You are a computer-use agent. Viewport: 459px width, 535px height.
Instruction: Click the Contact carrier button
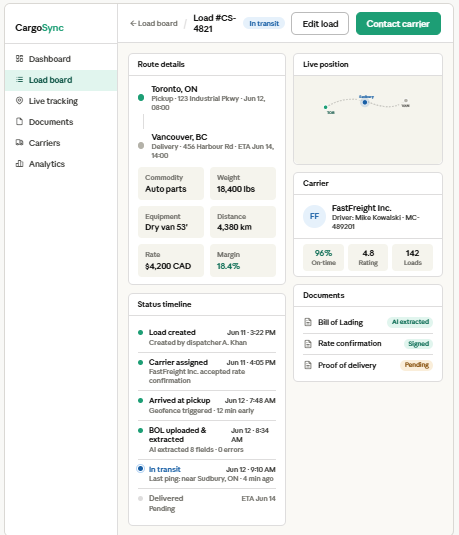click(398, 24)
